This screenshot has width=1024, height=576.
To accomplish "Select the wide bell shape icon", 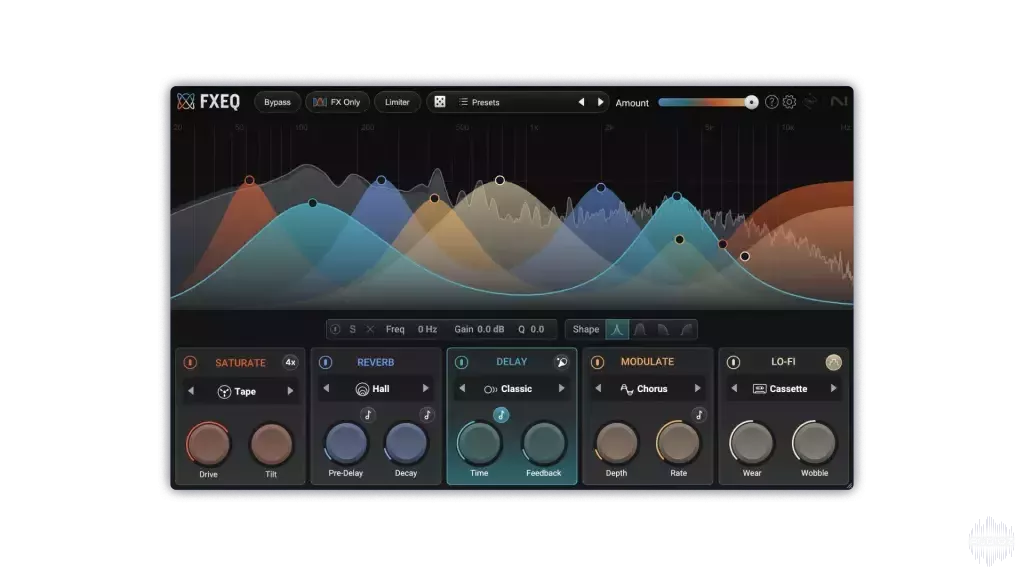I will point(640,329).
